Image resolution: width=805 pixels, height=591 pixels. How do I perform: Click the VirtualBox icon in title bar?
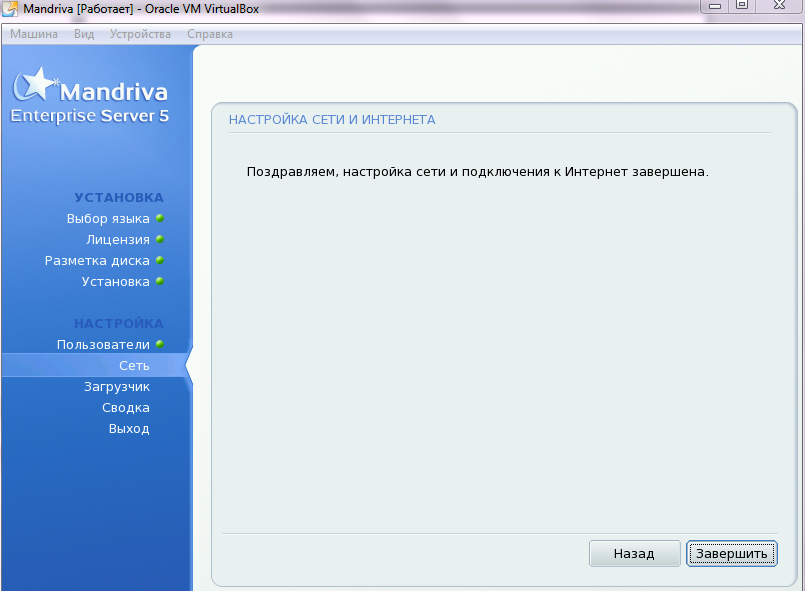click(10, 9)
